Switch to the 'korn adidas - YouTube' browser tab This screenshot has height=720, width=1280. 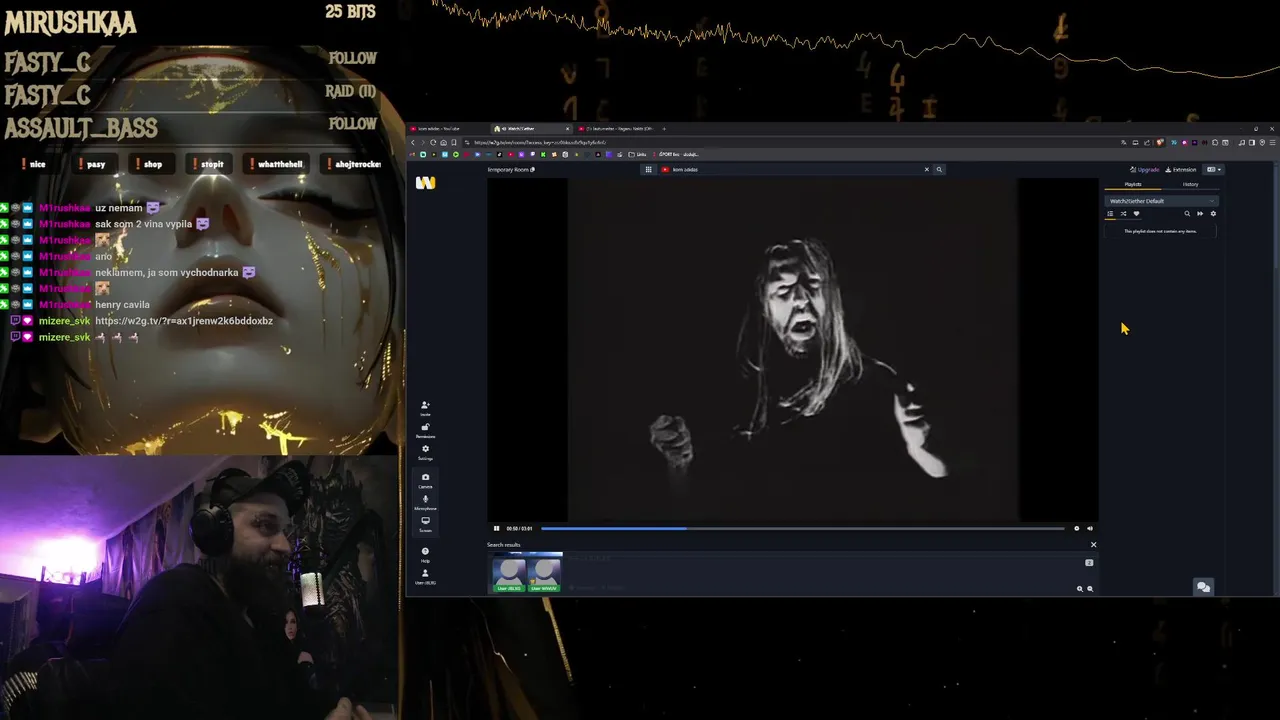click(x=447, y=129)
